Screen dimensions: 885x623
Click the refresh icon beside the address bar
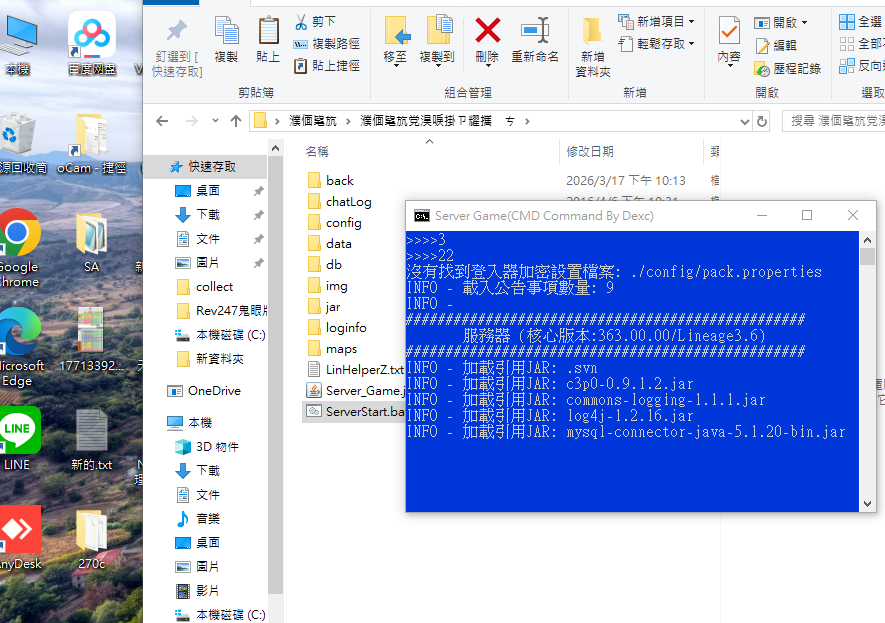pyautogui.click(x=762, y=121)
